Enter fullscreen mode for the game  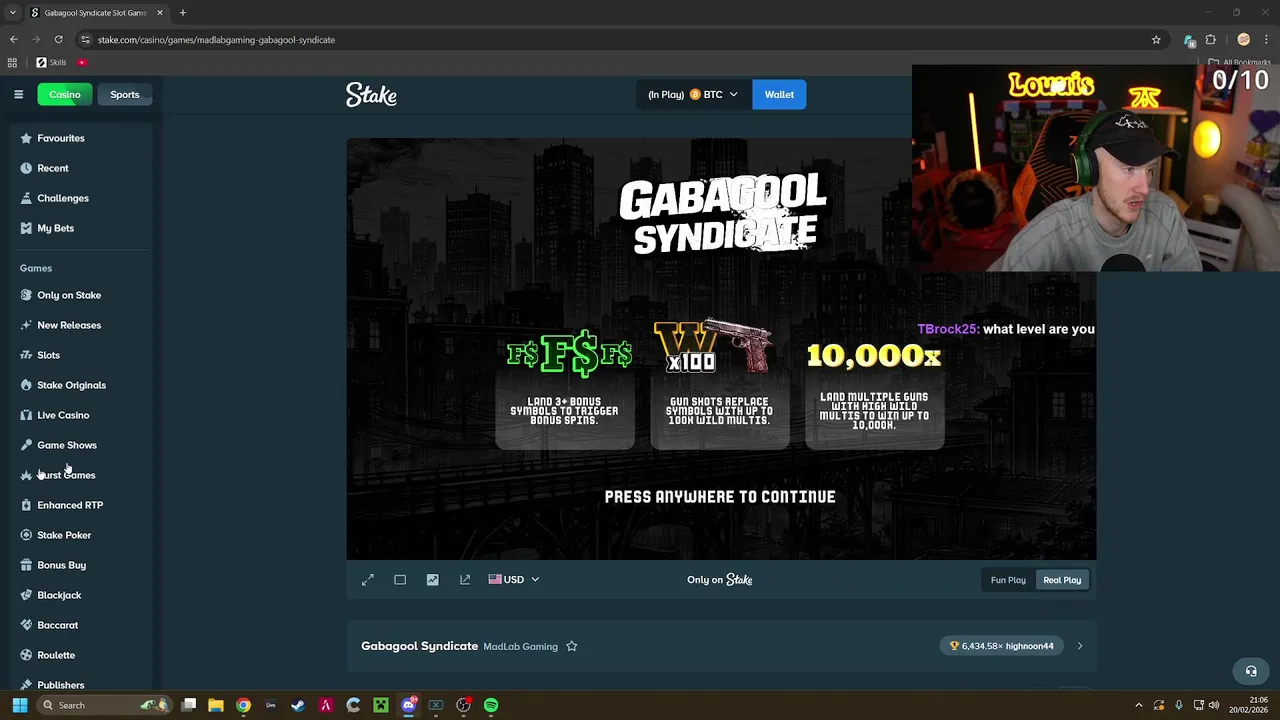pos(368,580)
